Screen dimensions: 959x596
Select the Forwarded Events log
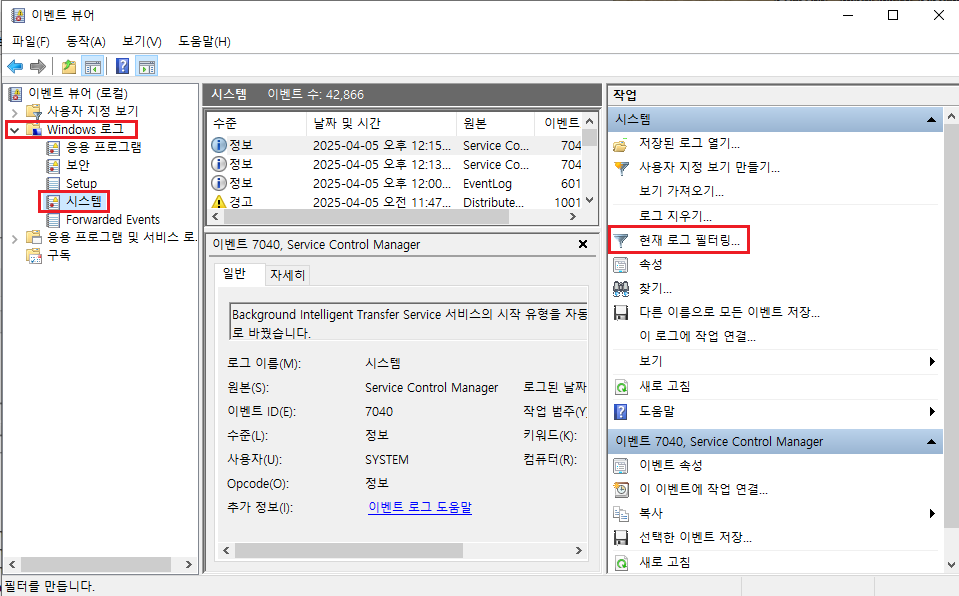[113, 220]
